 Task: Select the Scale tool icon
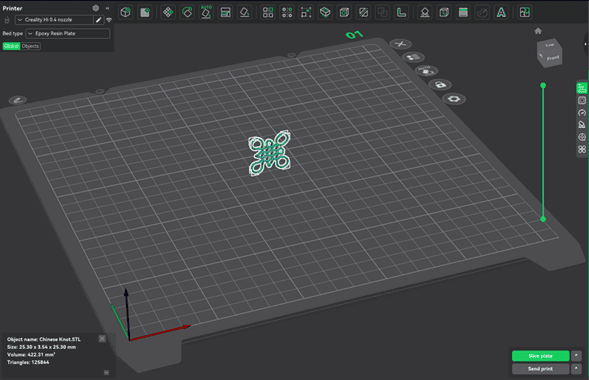306,12
